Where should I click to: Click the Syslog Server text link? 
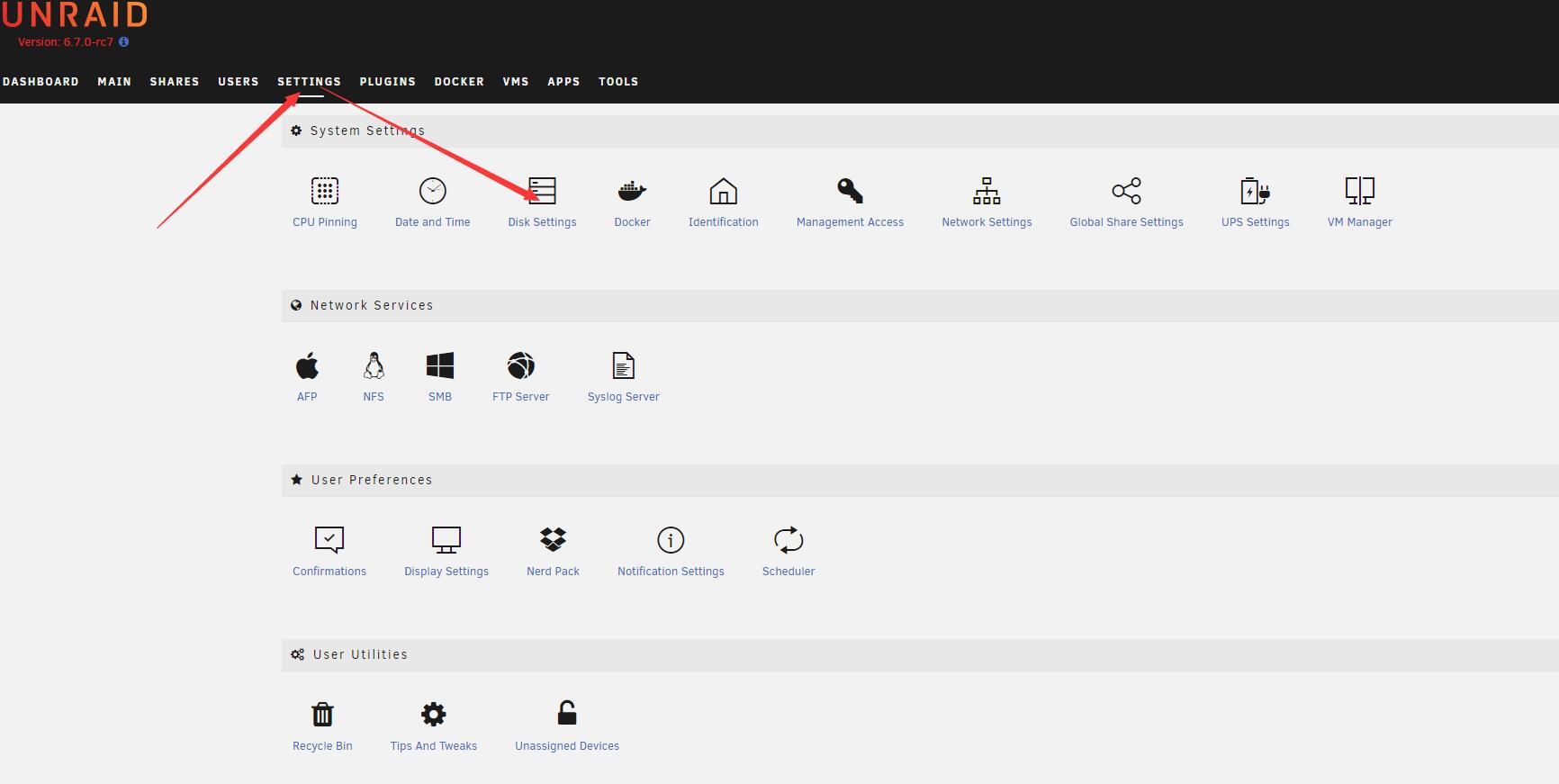pos(624,397)
